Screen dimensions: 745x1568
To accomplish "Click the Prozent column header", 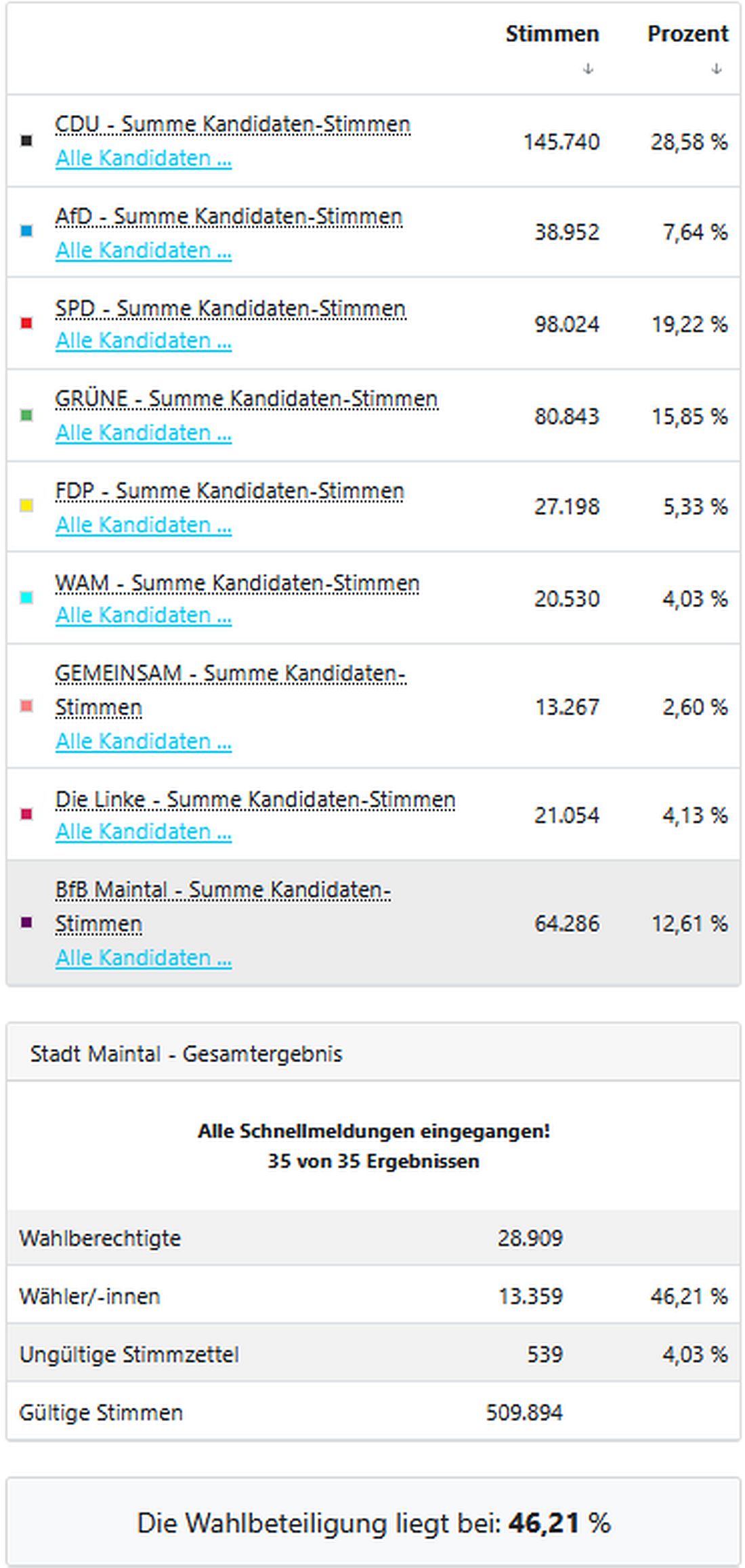I will [x=687, y=34].
